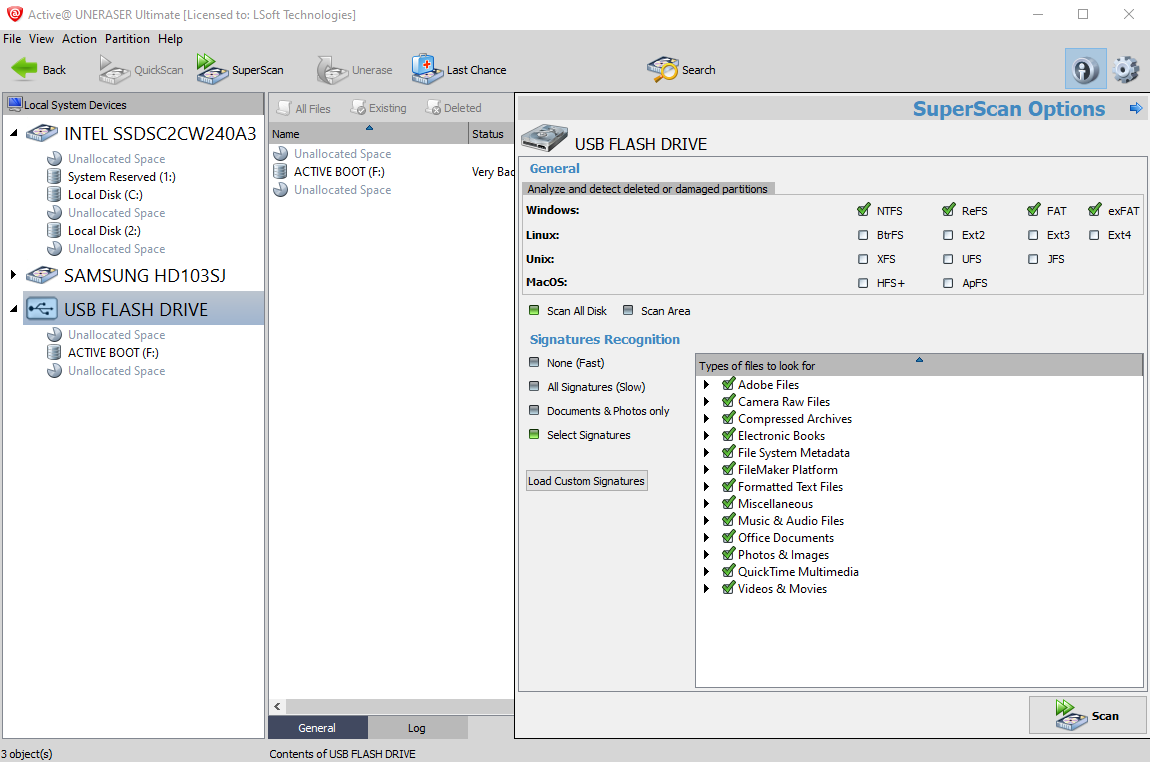The image size is (1150, 762).
Task: Expand the SAMSUNG HD103SJ tree node
Action: [x=13, y=275]
